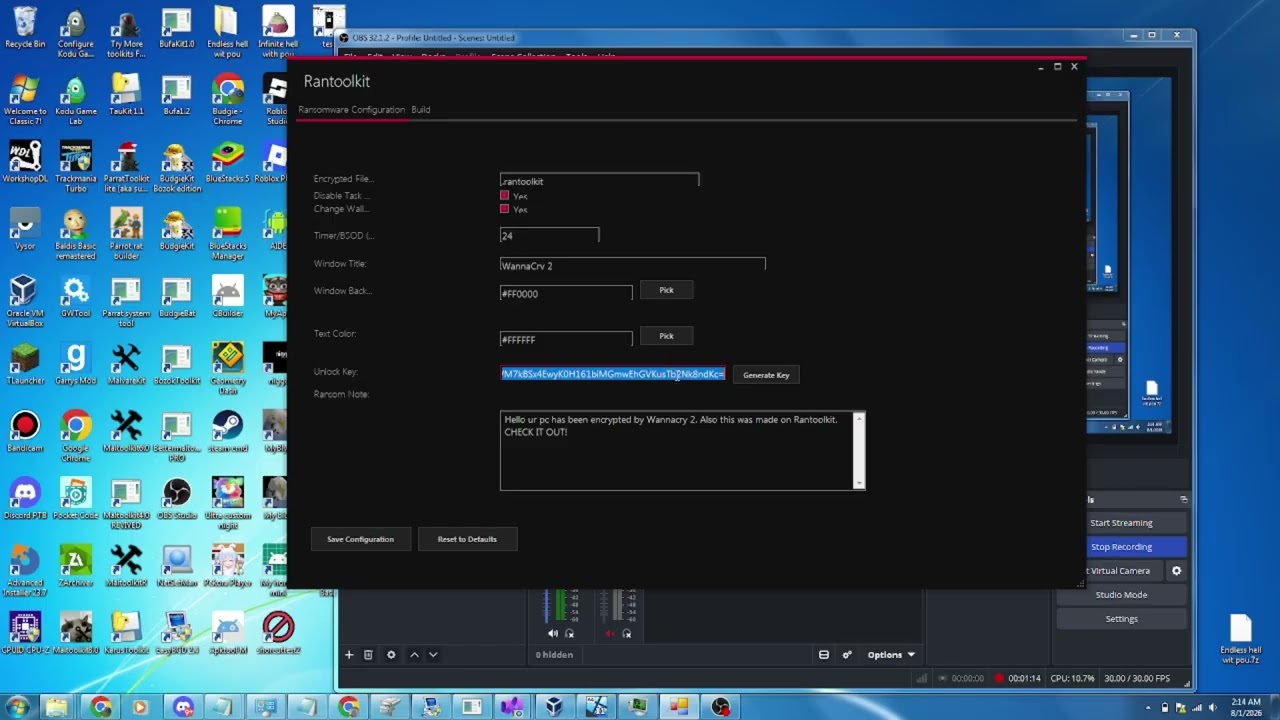The image size is (1280, 720).
Task: Open the ZArchiver desktop shortcut
Action: pos(76,566)
